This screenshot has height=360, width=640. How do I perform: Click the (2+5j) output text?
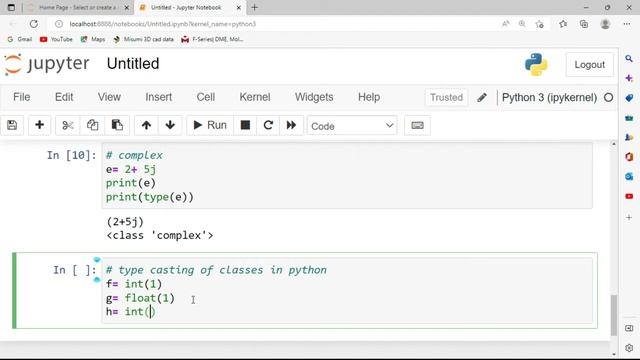[x=125, y=222]
